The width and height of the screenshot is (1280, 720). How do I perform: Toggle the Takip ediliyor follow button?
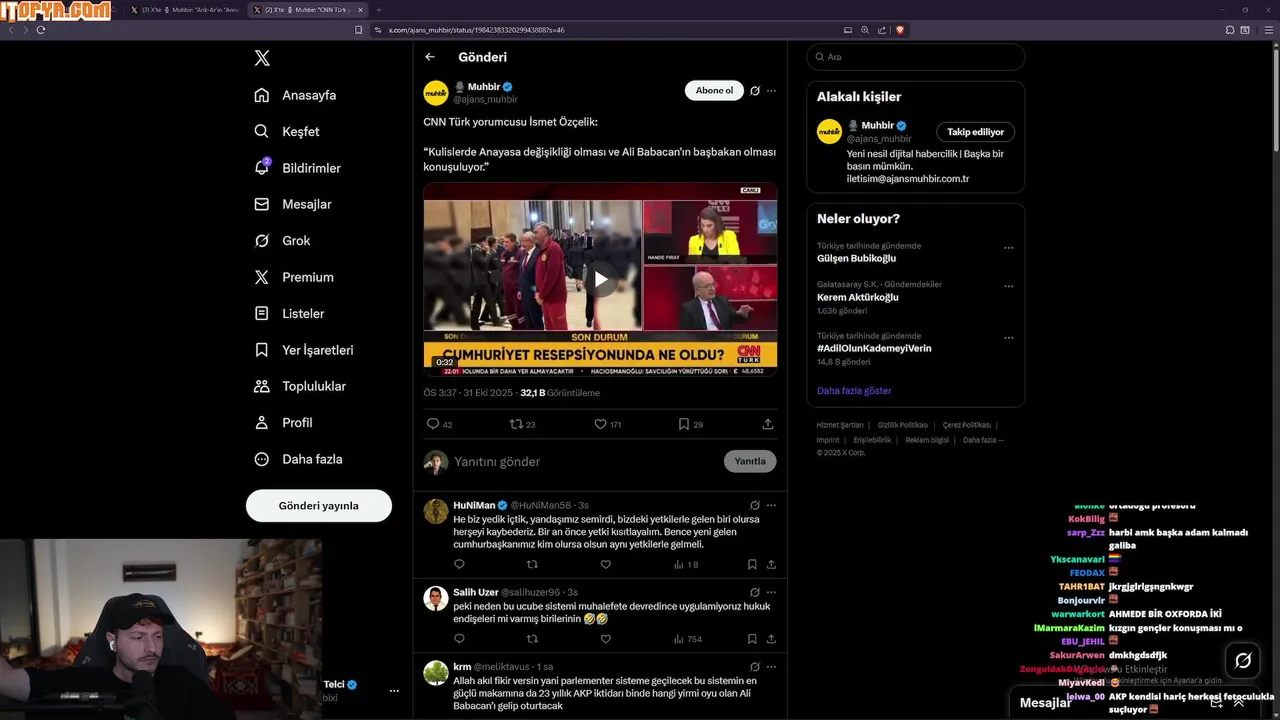pyautogui.click(x=976, y=132)
